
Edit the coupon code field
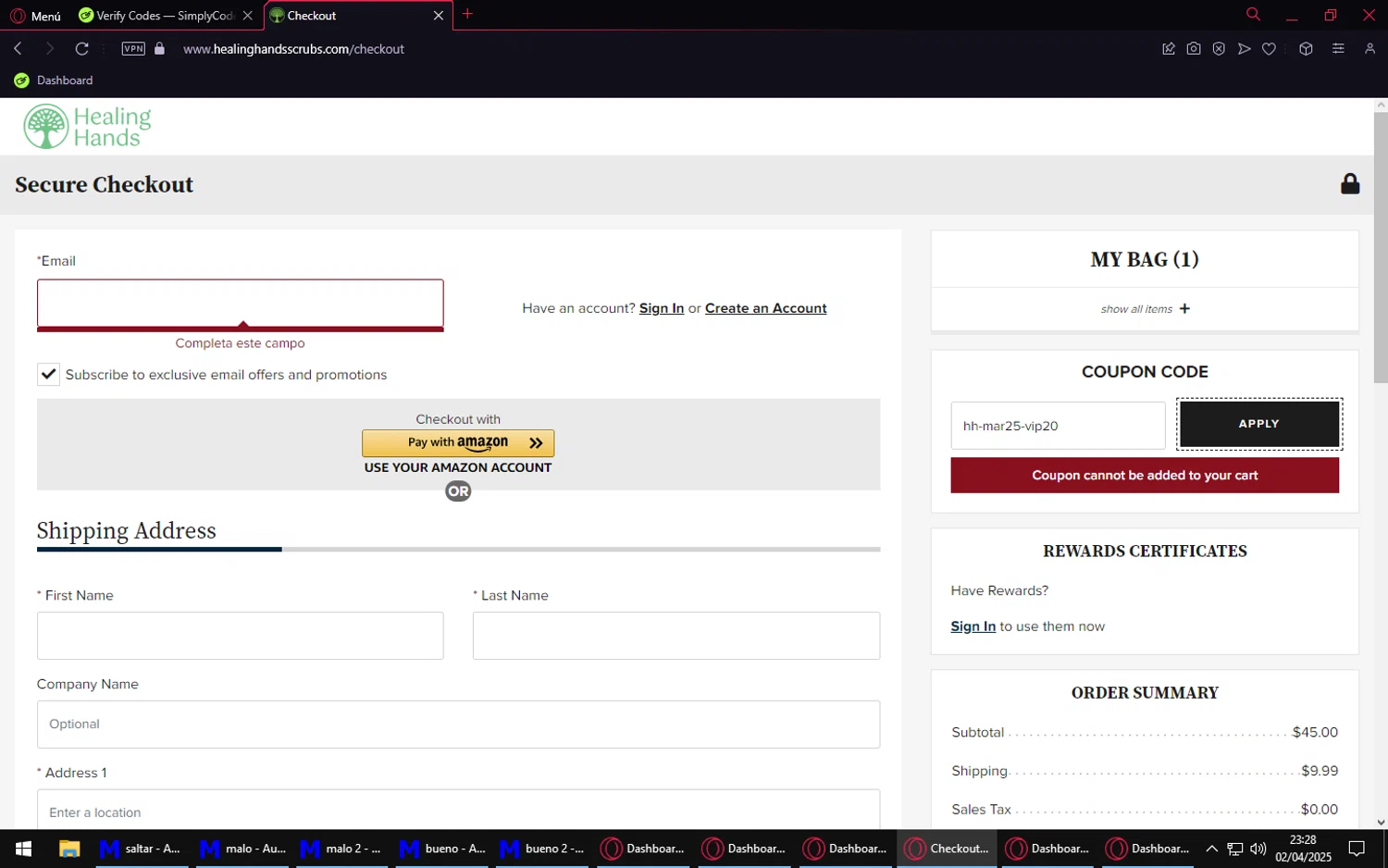[x=1058, y=426]
